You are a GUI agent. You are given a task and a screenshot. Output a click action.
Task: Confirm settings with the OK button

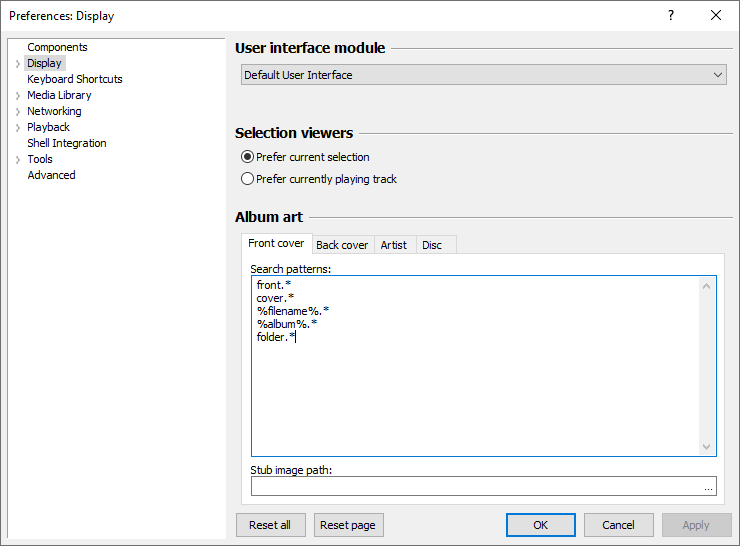(x=540, y=525)
